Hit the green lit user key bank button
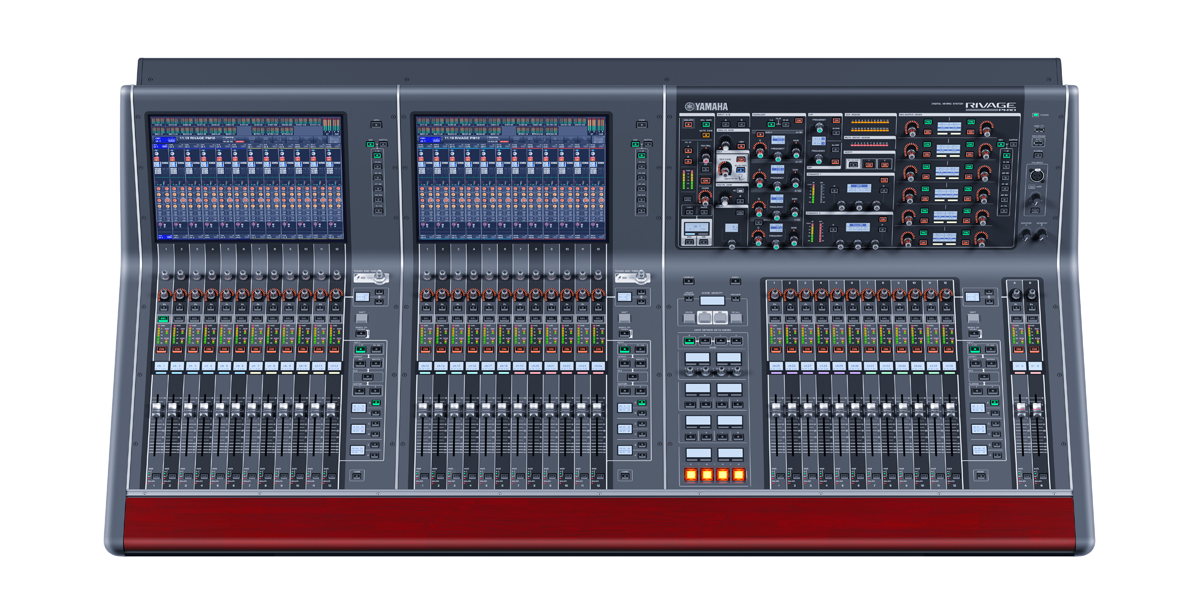 pos(690,340)
